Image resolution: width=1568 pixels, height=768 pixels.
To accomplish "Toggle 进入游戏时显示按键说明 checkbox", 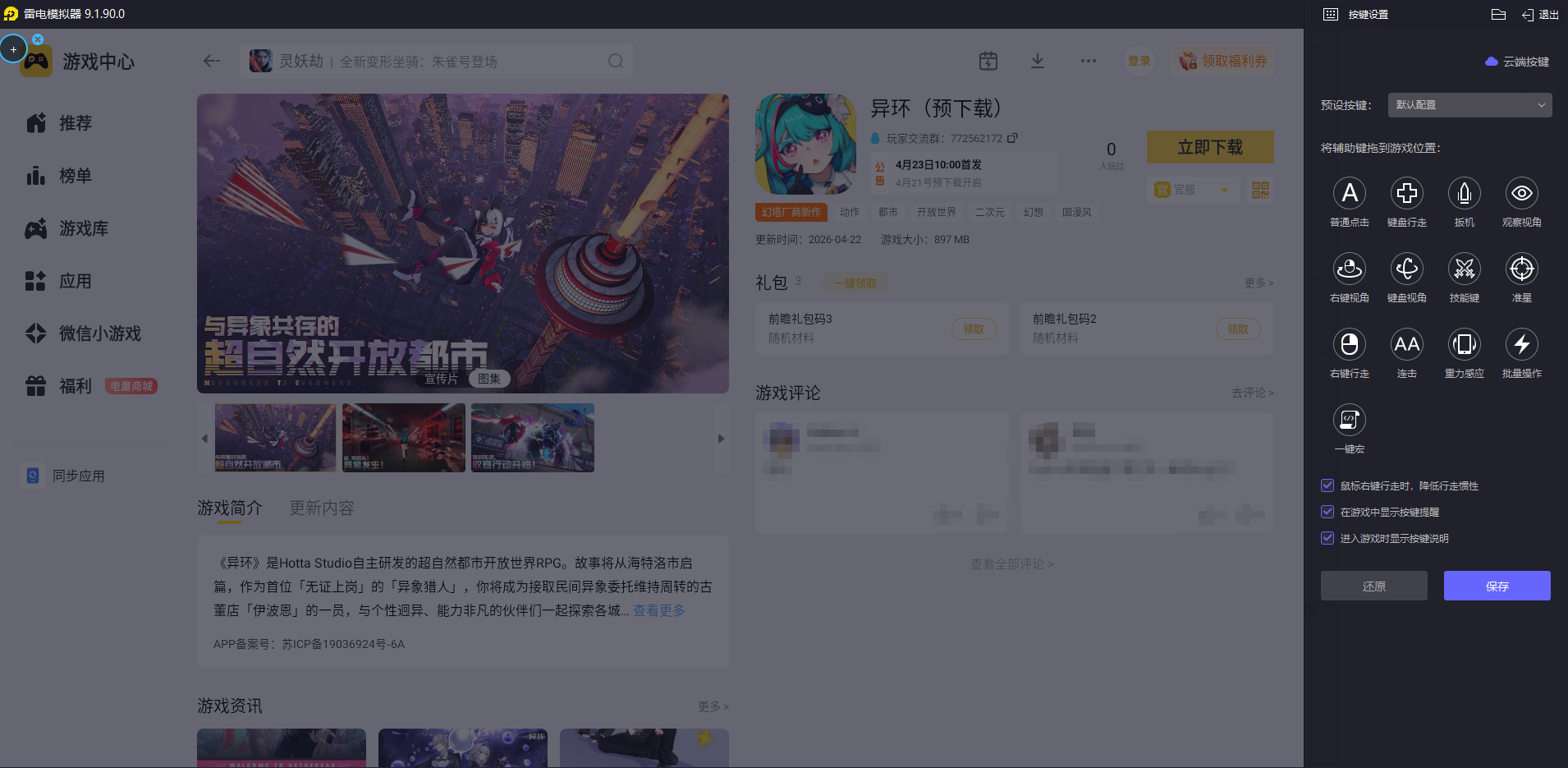I will (x=1327, y=538).
